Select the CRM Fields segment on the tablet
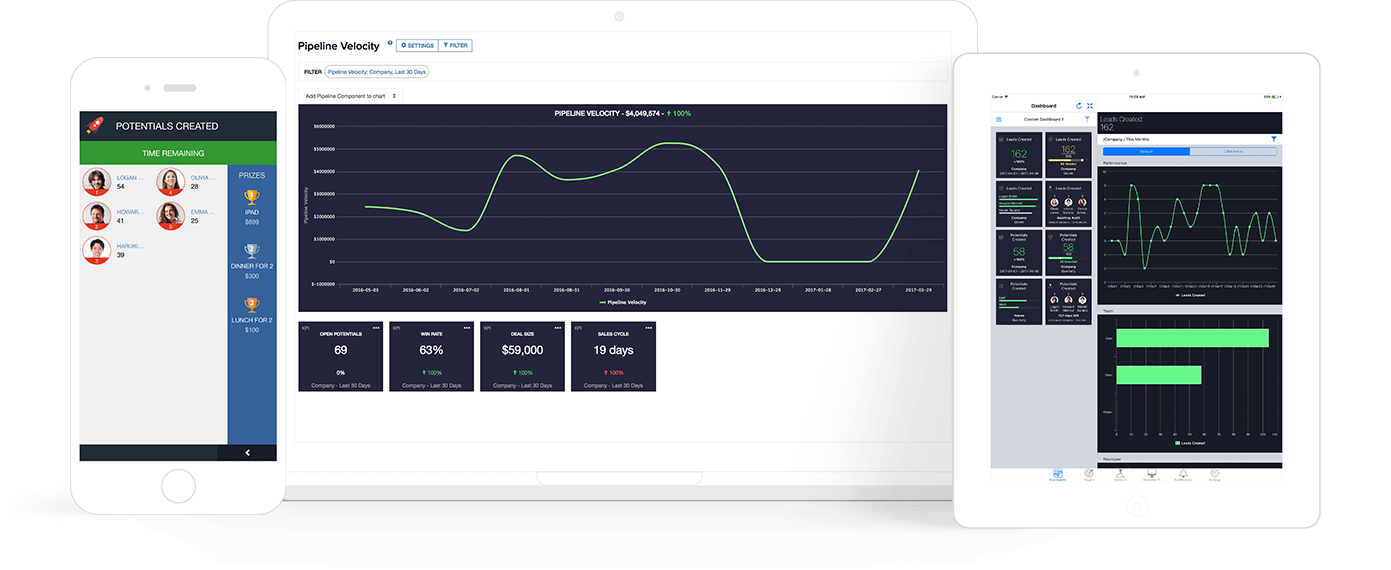 coord(1233,151)
